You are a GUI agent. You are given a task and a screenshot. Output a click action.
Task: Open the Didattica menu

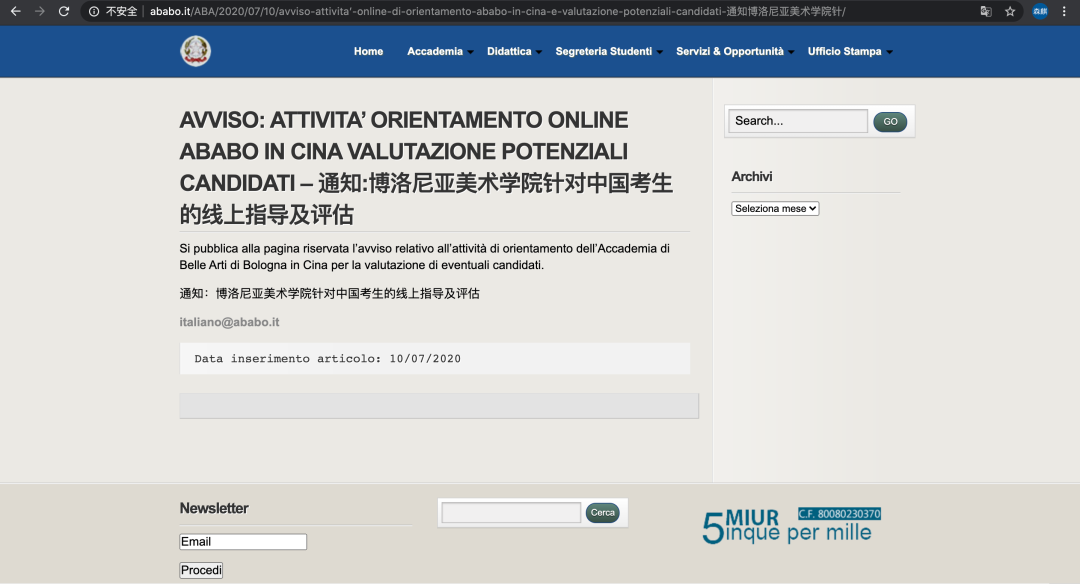tap(509, 51)
